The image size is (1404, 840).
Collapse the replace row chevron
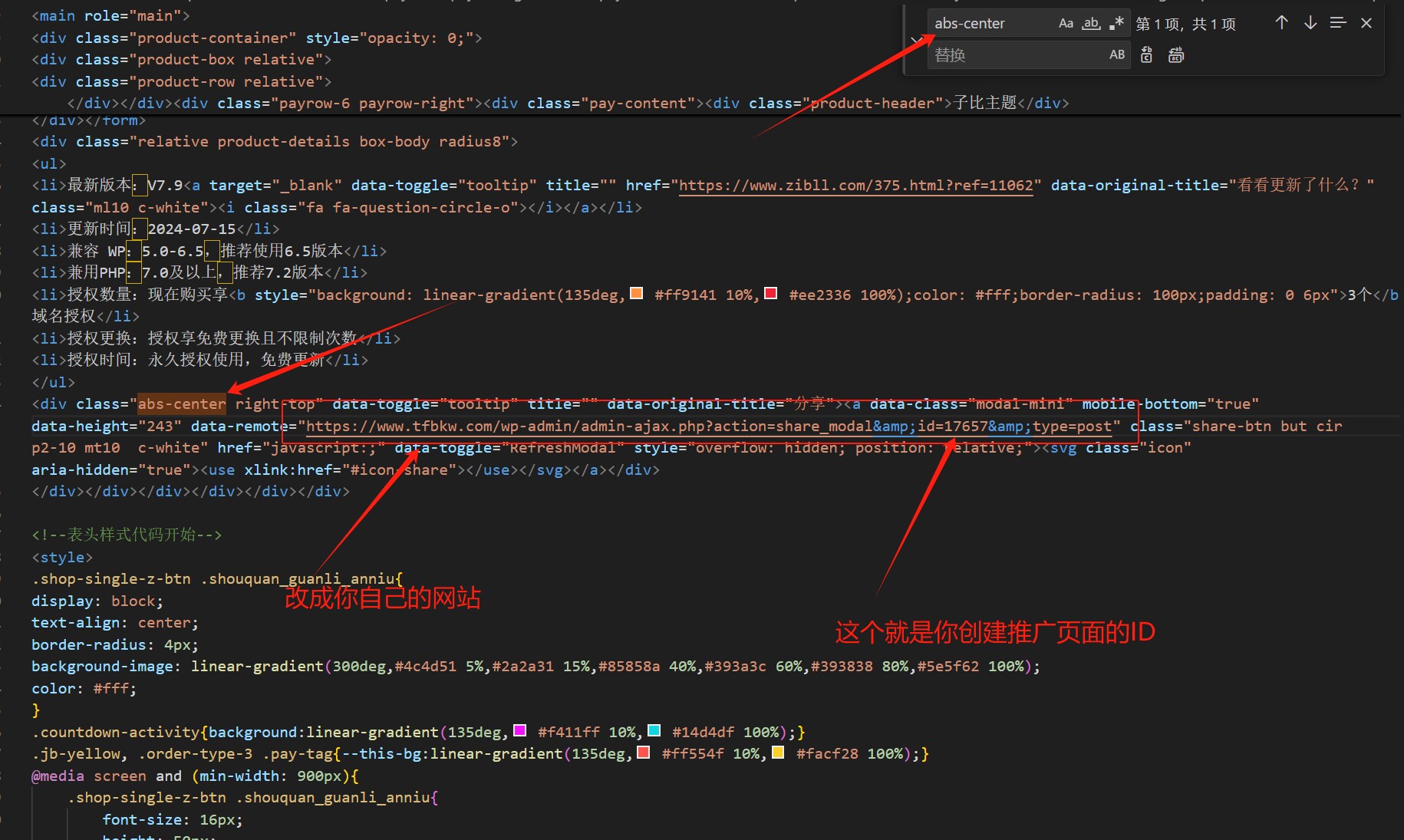tap(916, 39)
